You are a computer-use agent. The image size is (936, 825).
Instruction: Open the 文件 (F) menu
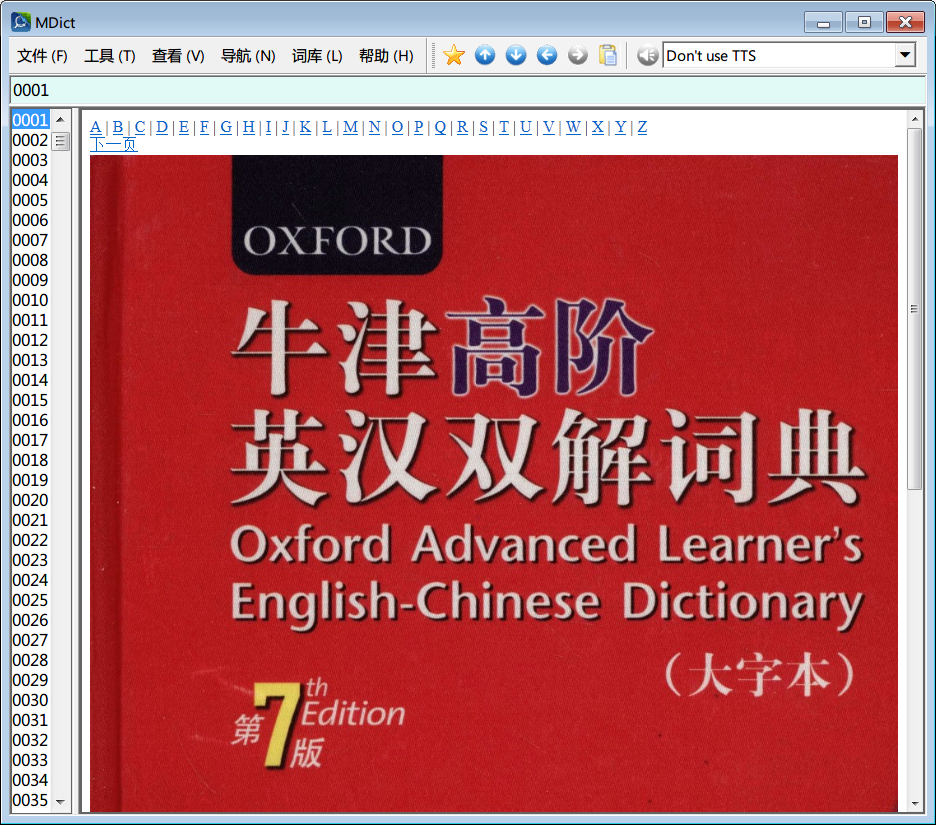pos(42,56)
